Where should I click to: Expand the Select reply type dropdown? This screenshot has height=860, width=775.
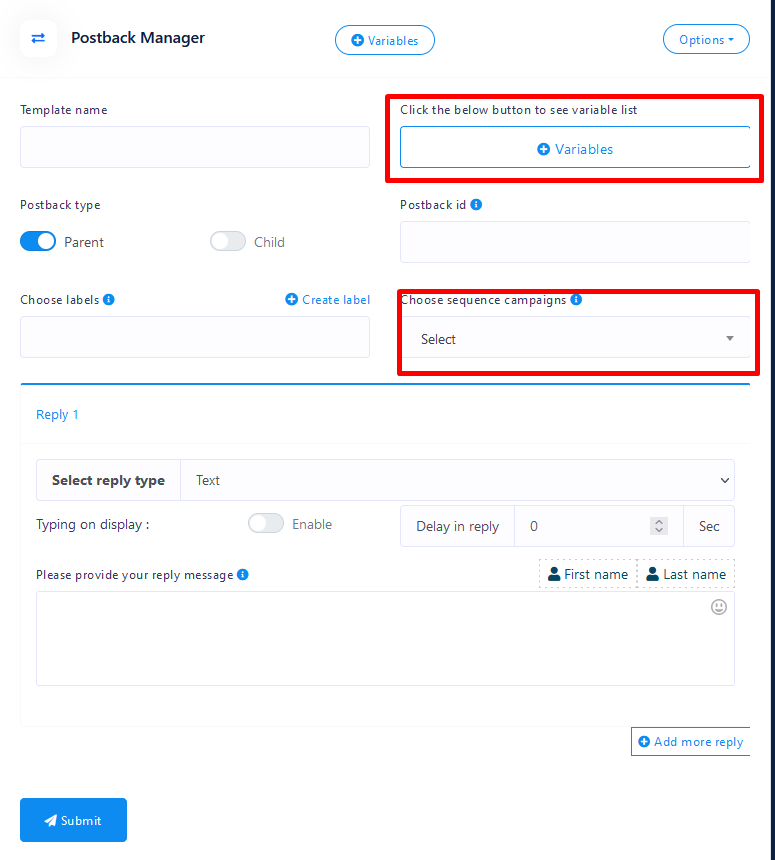[x=457, y=480]
